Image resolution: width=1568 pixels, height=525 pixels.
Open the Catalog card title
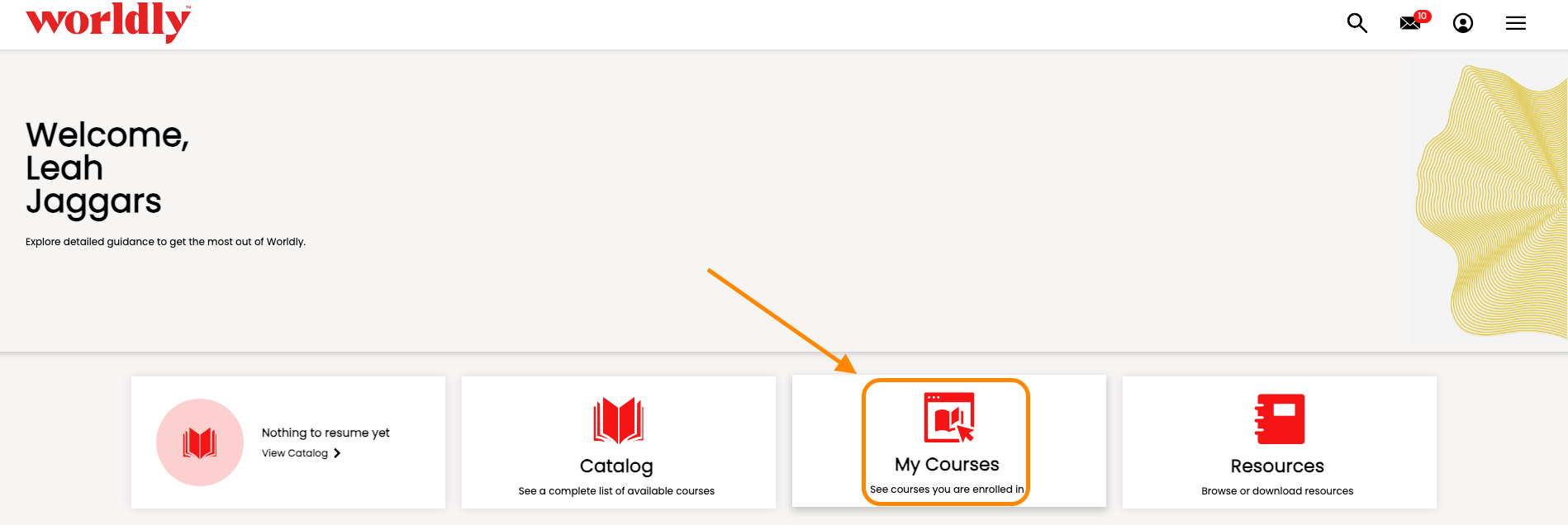616,466
